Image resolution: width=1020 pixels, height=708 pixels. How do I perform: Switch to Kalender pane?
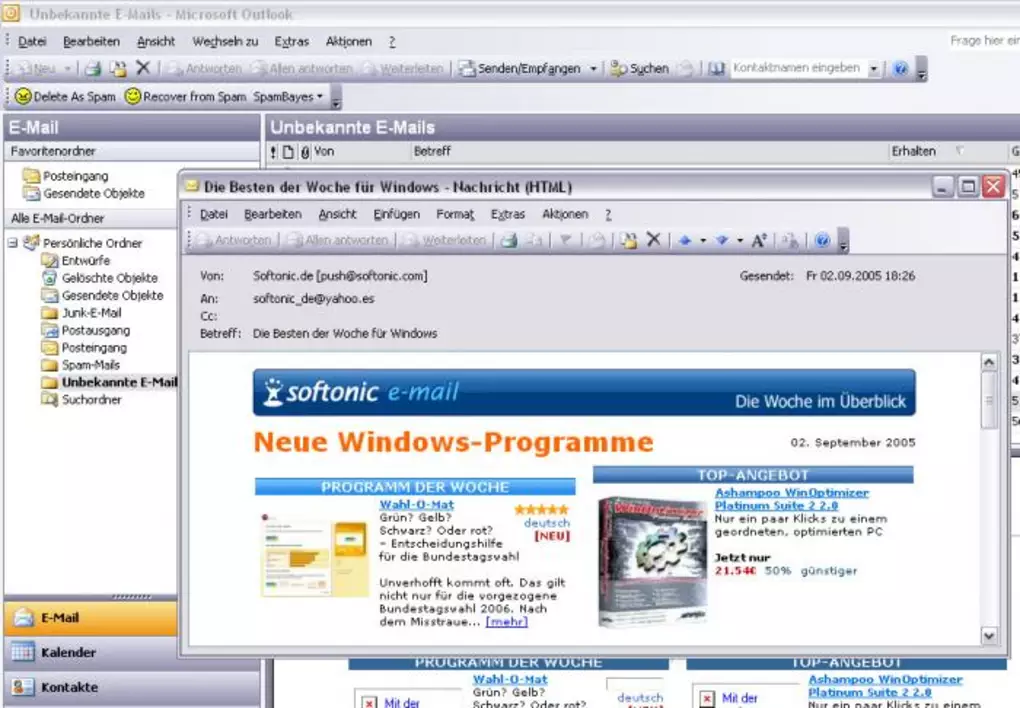[68, 652]
